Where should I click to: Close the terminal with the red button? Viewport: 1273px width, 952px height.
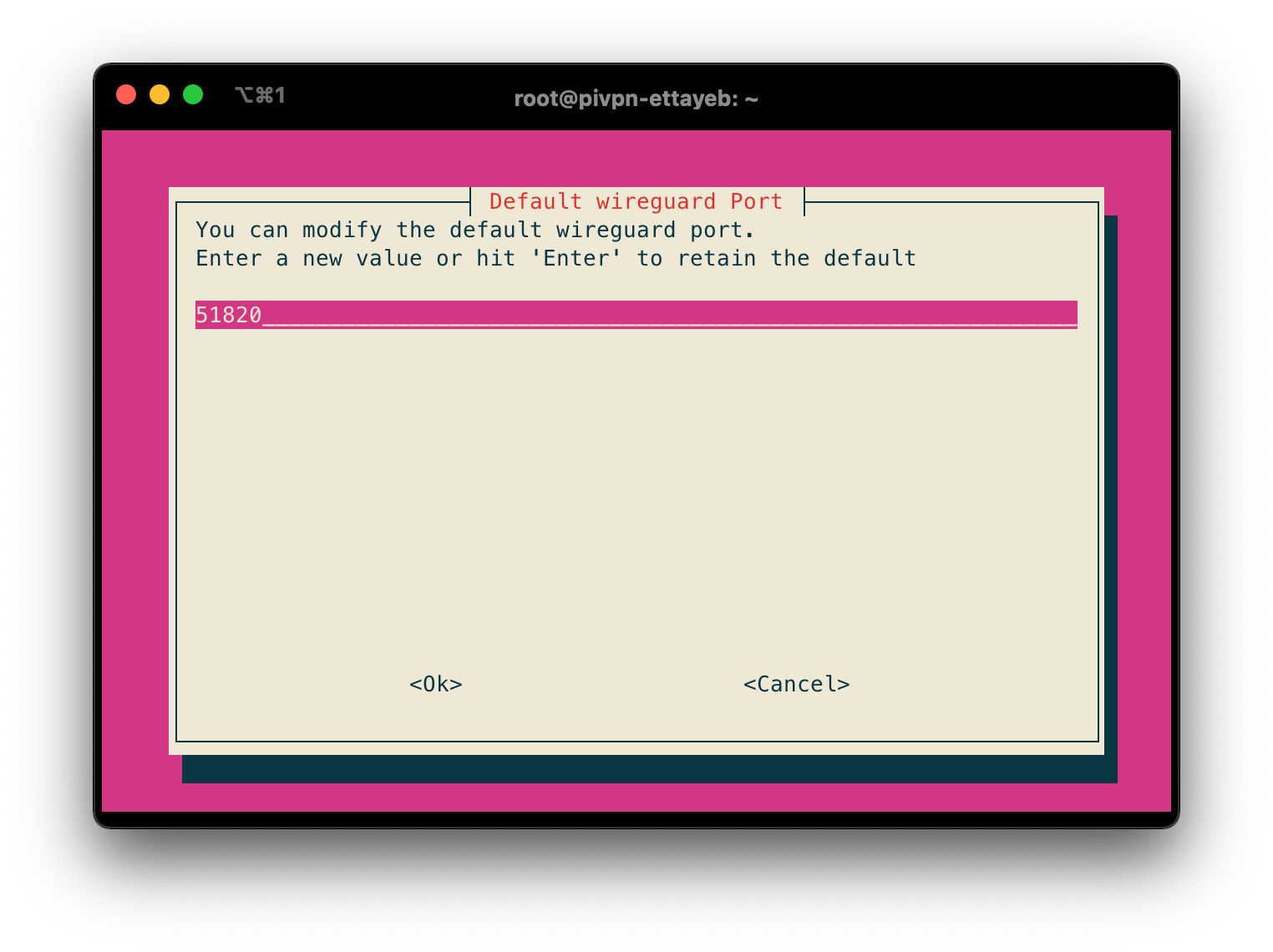(x=126, y=94)
